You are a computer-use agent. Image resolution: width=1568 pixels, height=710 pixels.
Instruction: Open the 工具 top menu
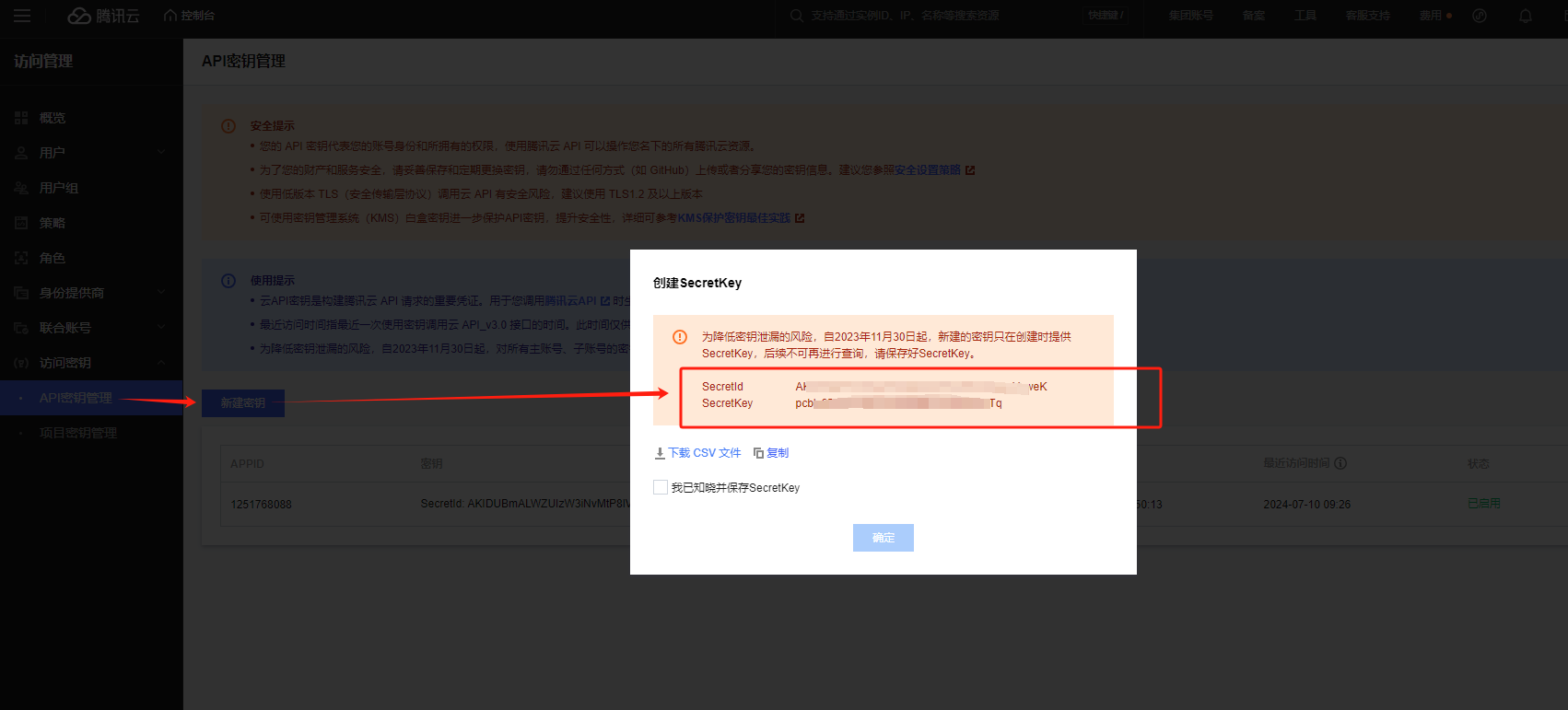click(1305, 16)
